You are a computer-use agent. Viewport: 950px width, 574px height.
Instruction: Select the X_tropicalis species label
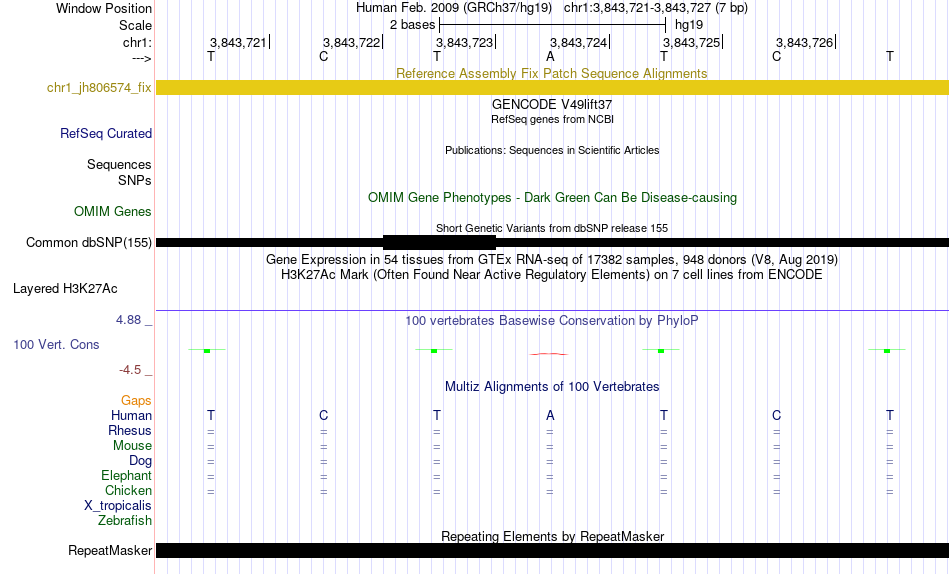pyautogui.click(x=118, y=506)
